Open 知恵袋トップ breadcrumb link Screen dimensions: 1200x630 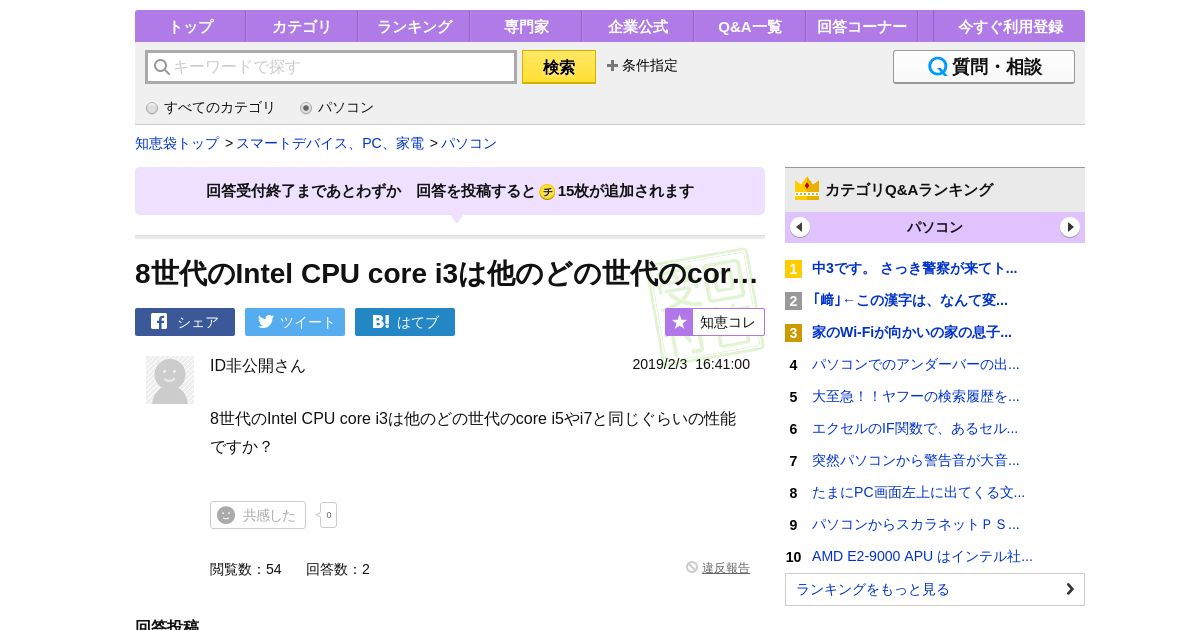point(177,143)
